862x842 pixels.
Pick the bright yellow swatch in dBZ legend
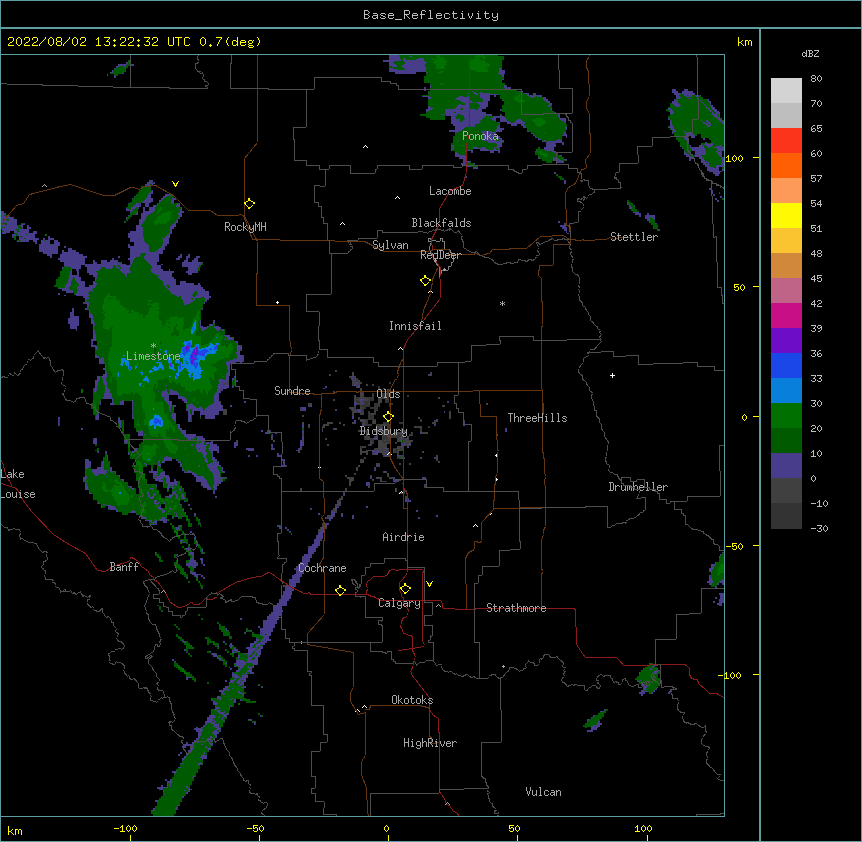pyautogui.click(x=786, y=215)
